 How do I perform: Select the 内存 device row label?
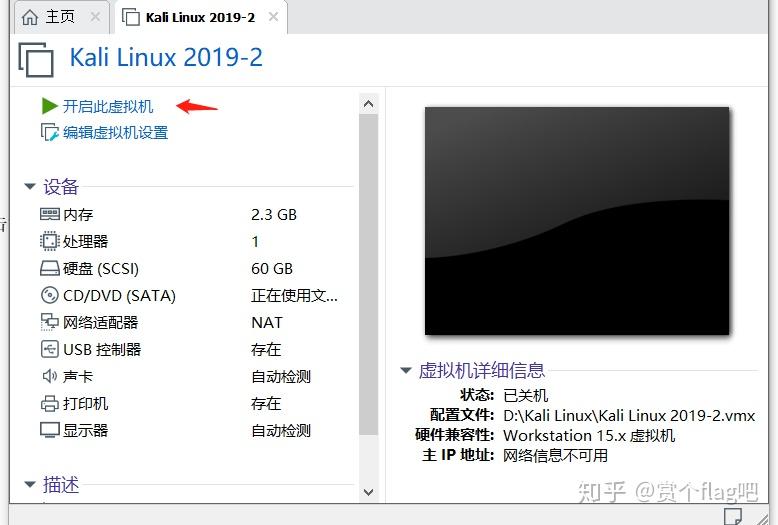78,214
